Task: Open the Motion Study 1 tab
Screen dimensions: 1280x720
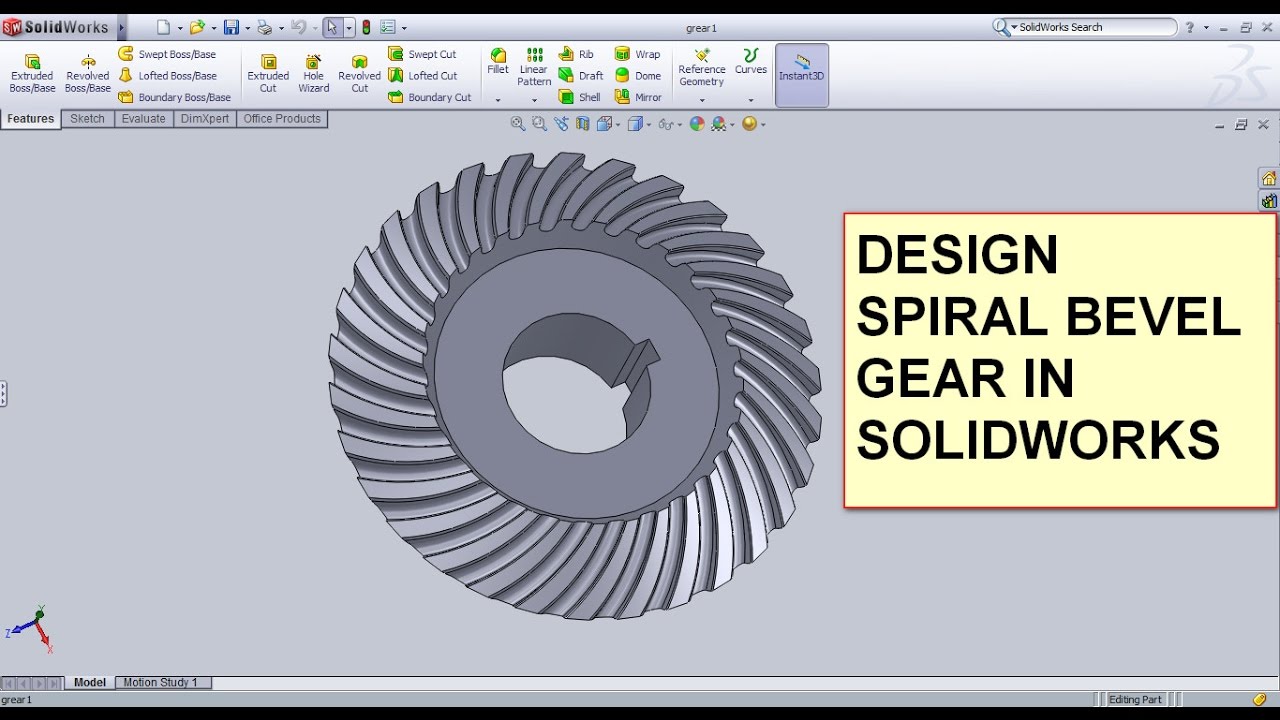Action: point(161,683)
